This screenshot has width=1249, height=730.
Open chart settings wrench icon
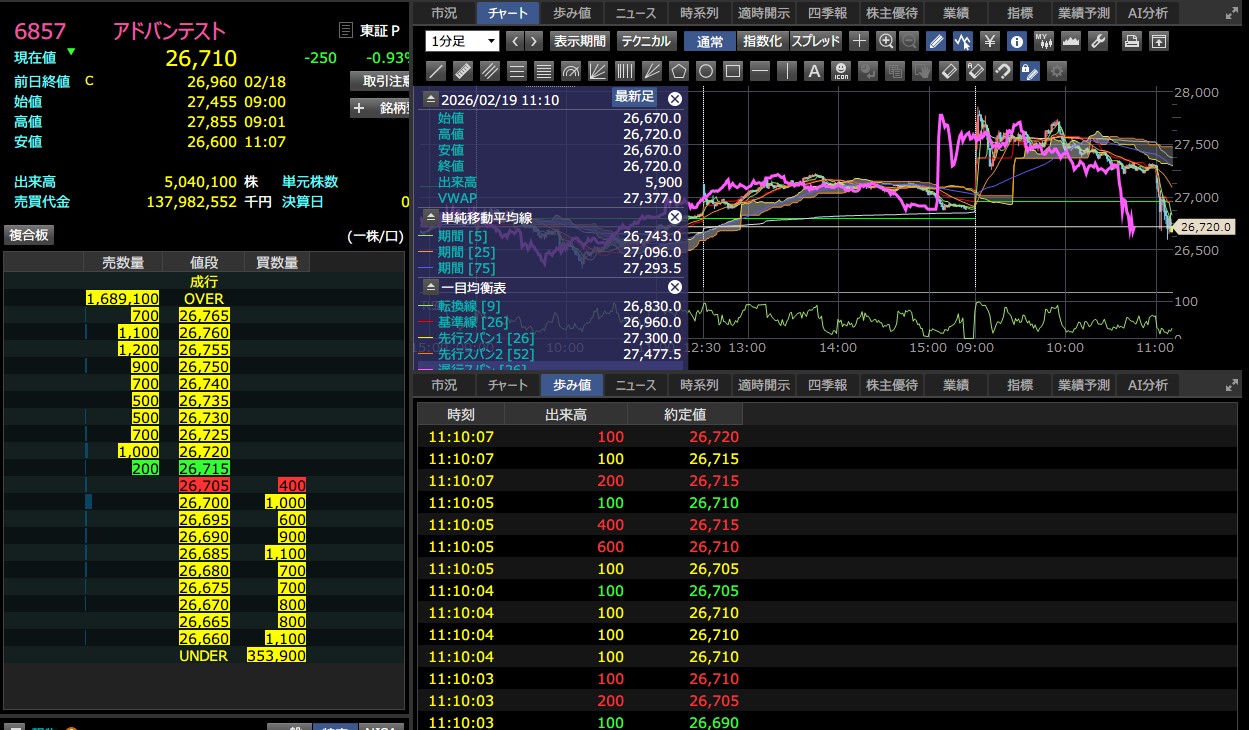tap(1097, 41)
